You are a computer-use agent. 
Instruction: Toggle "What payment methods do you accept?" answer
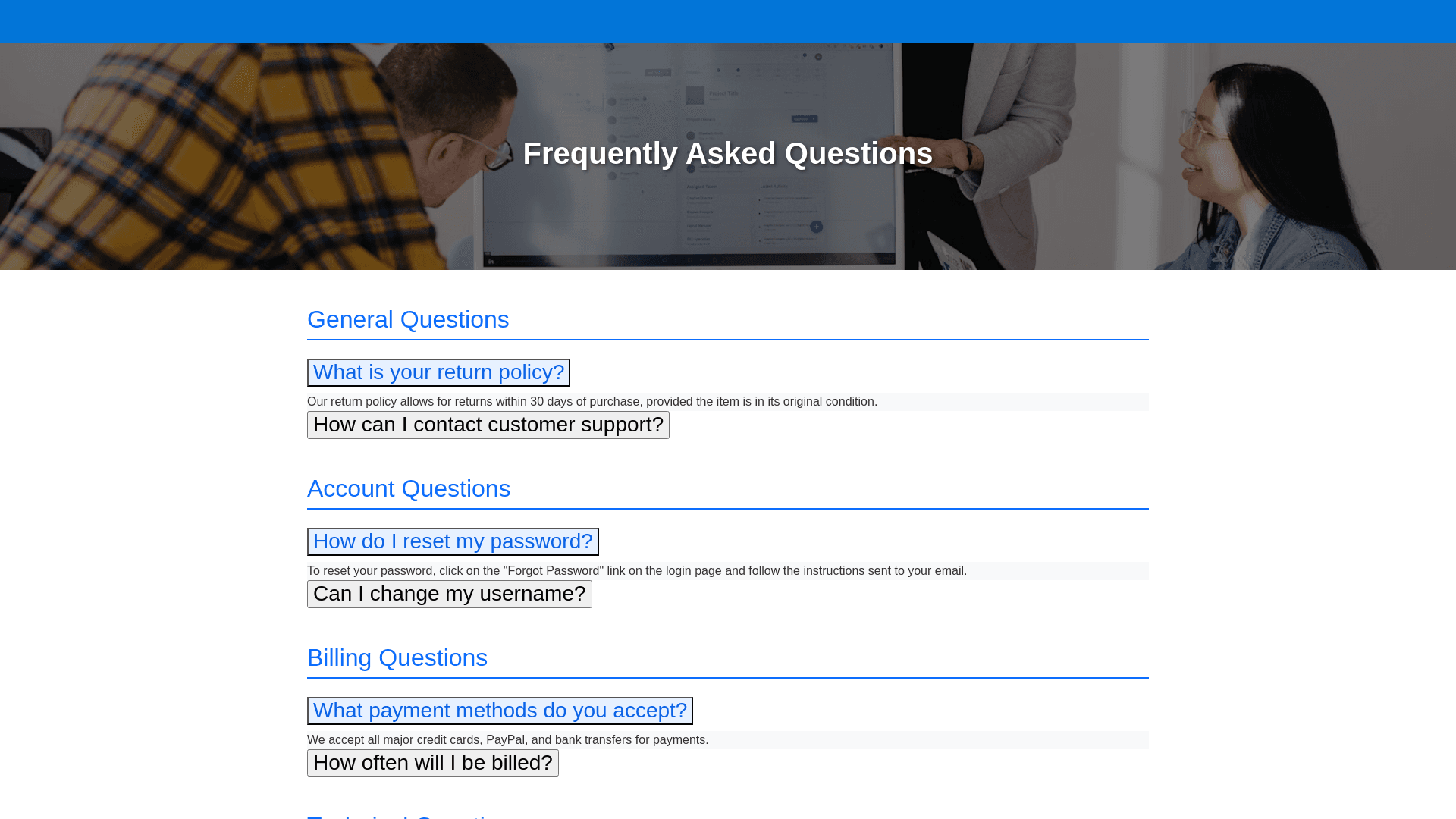pyautogui.click(x=500, y=711)
